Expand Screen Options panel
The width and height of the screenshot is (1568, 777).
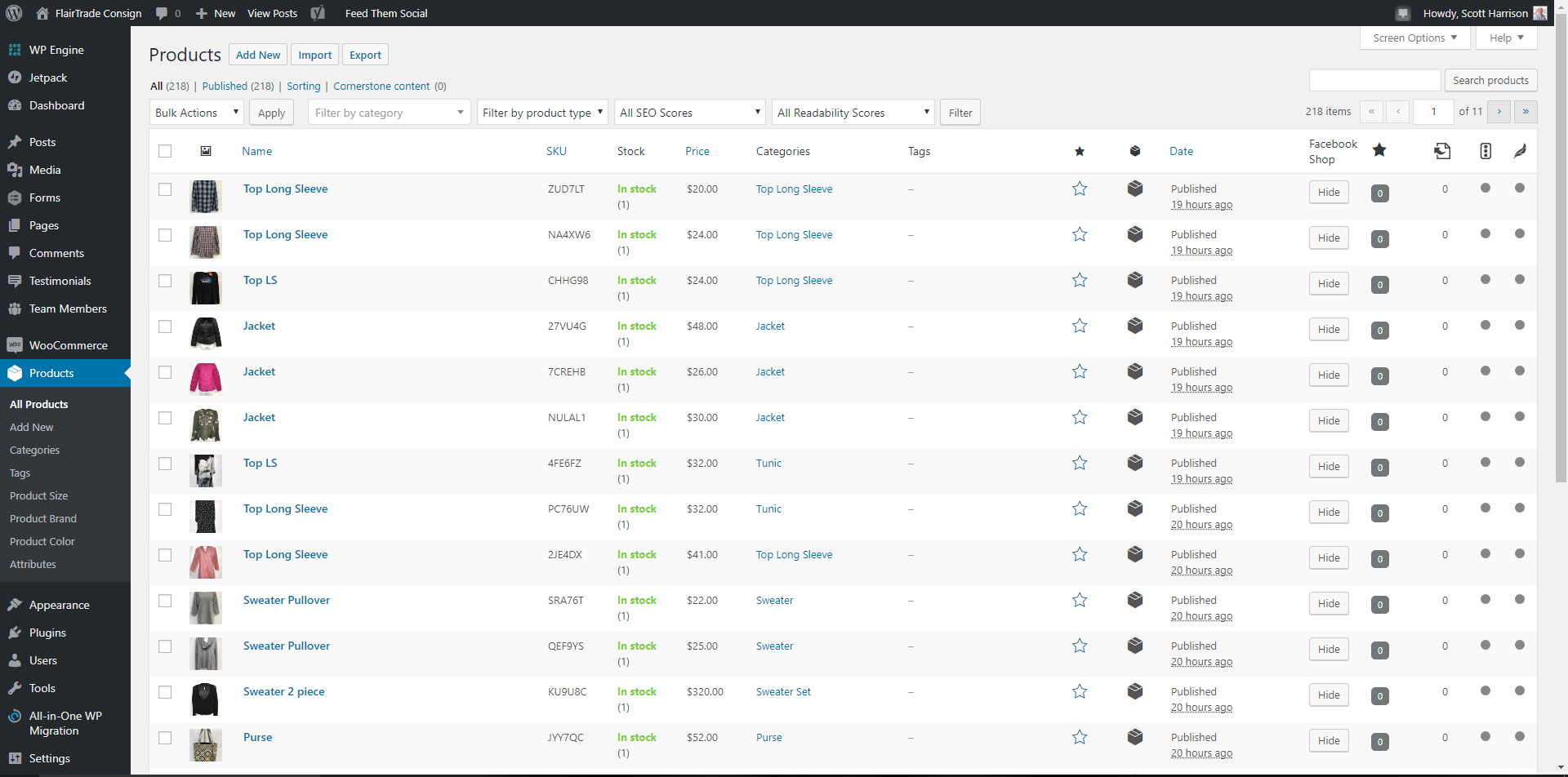point(1415,38)
